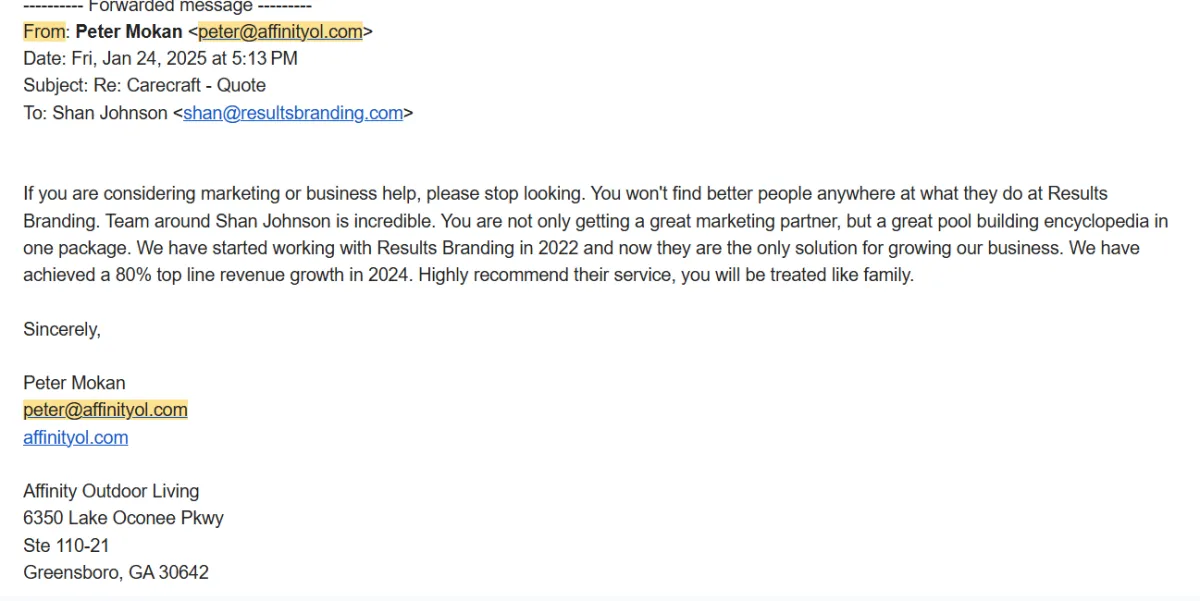Click the address line 6350 Lake Oconee Pkwy

[x=123, y=518]
